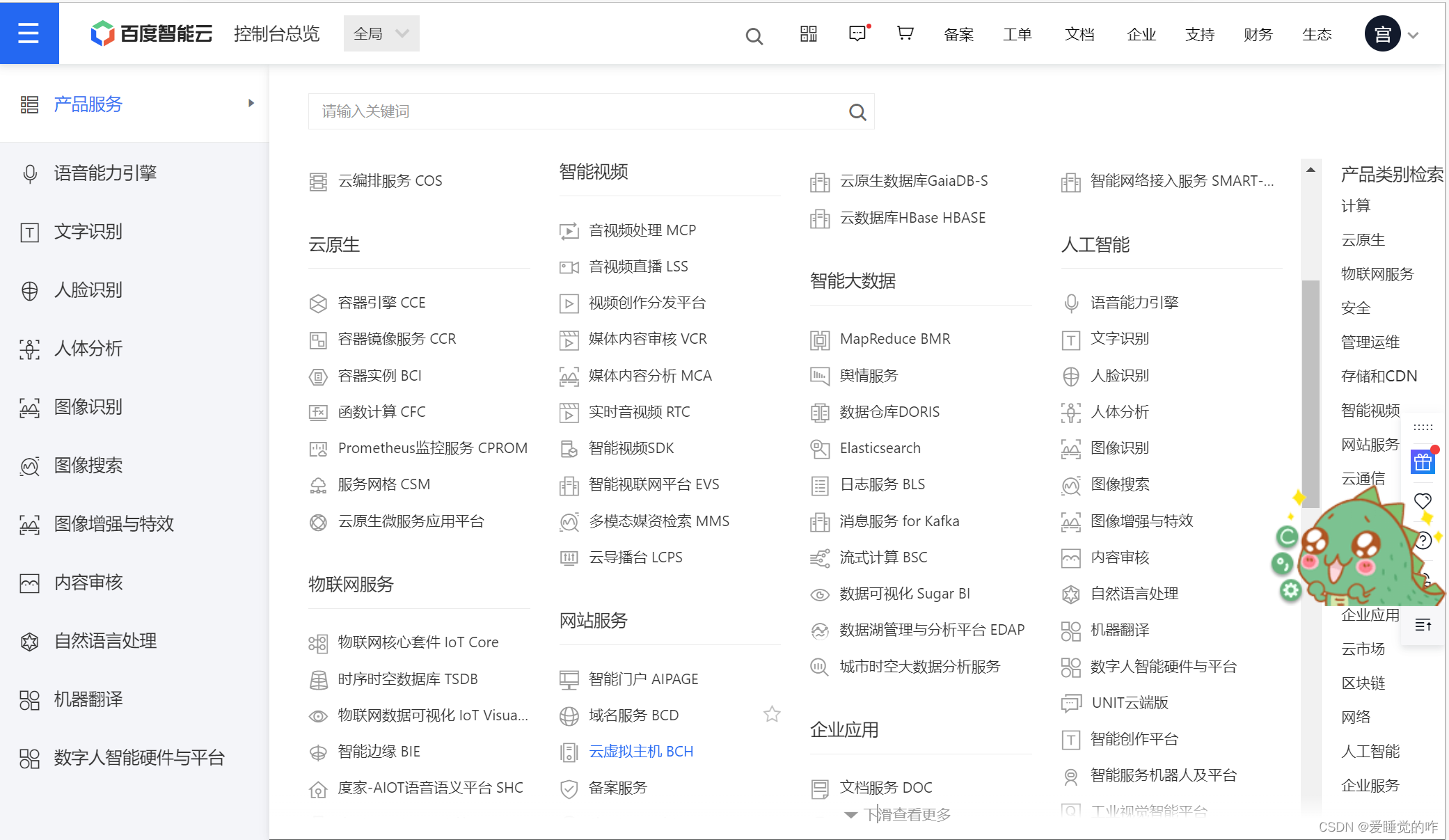
Task: Click the keyword search magnifier icon
Action: tap(857, 112)
